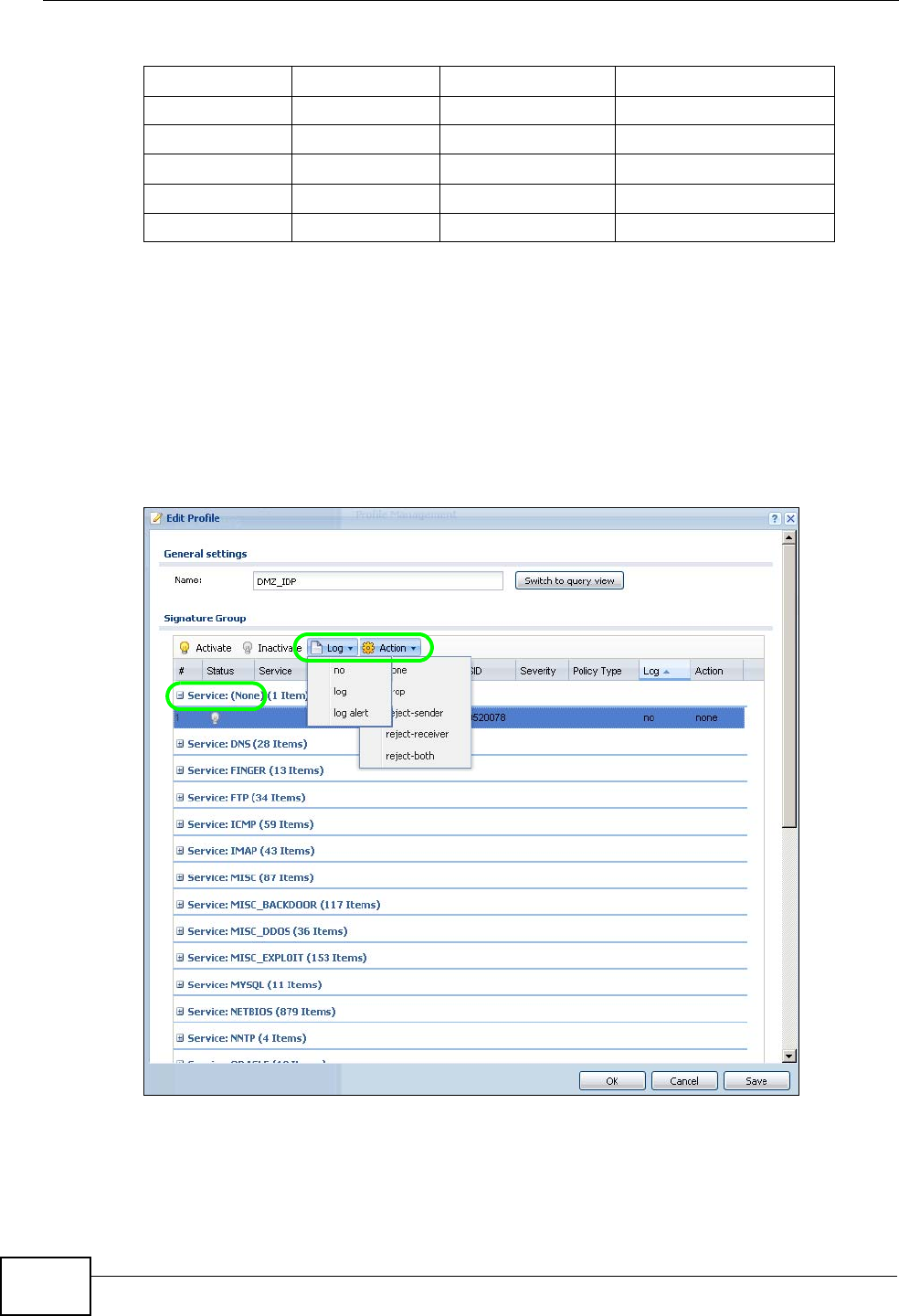The image size is (899, 1316).
Task: Select 'reject-receiver' in the Action menu
Action: [x=416, y=734]
